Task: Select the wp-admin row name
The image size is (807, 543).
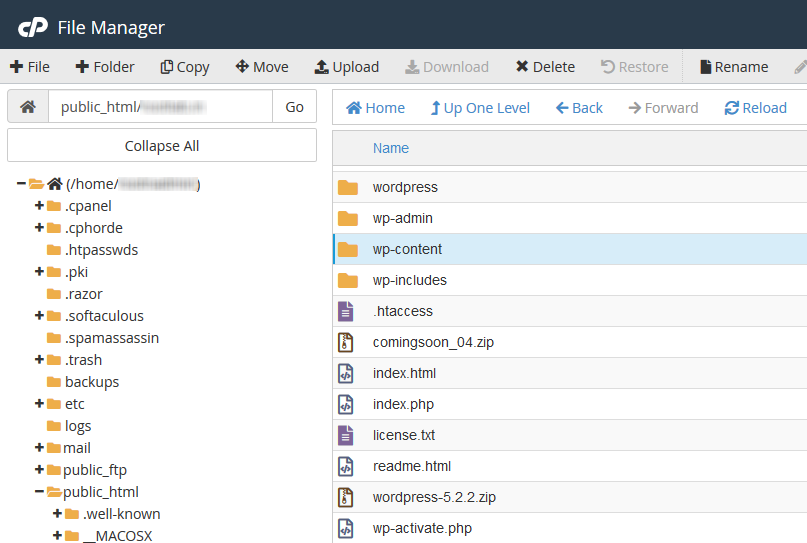Action: pos(402,218)
